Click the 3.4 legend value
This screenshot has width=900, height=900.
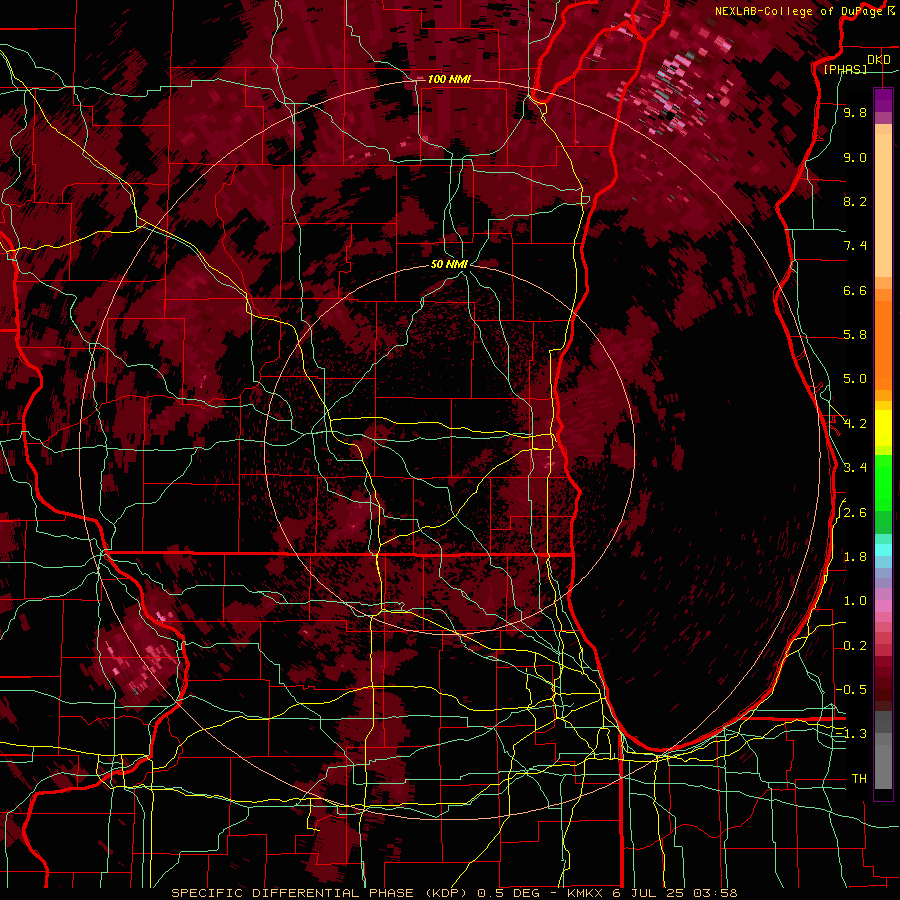point(855,467)
